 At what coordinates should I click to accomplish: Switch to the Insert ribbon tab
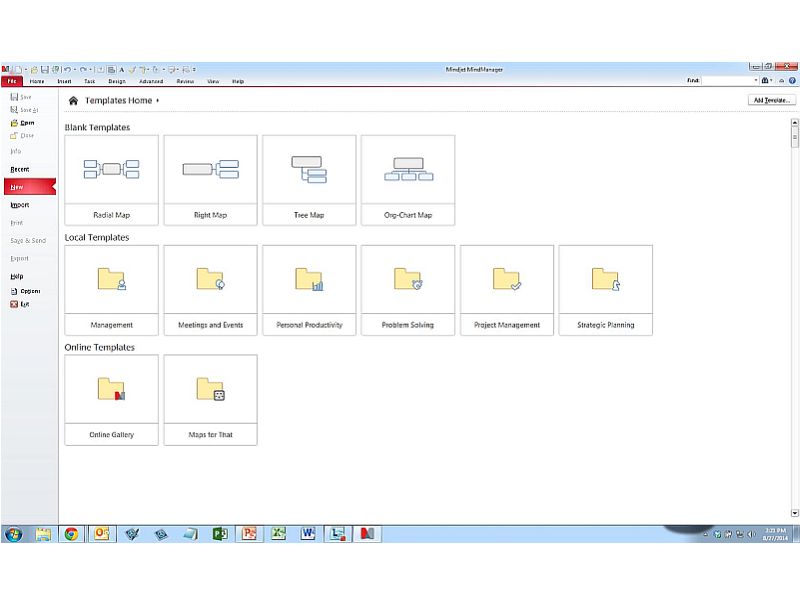coord(64,81)
